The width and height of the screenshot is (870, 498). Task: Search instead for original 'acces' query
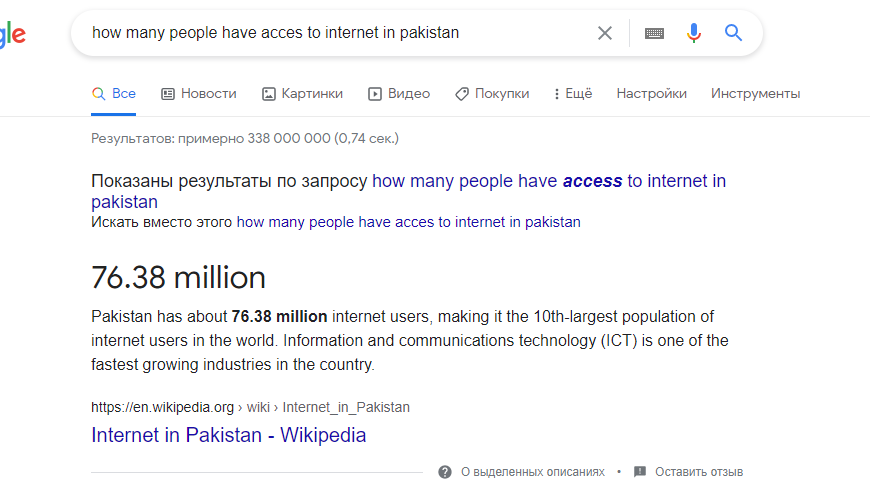[x=408, y=222]
